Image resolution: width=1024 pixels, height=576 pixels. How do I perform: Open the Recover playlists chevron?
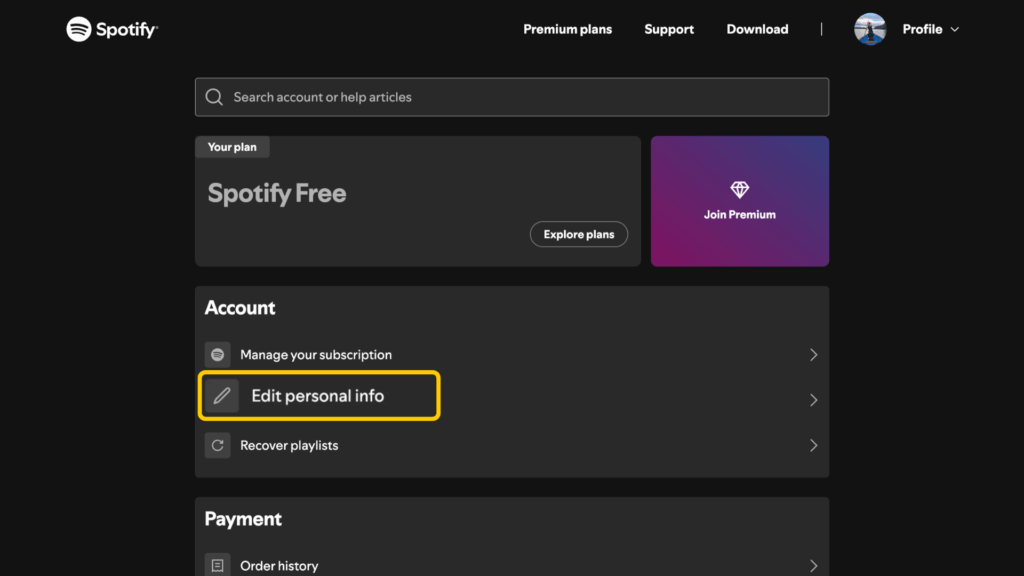813,445
